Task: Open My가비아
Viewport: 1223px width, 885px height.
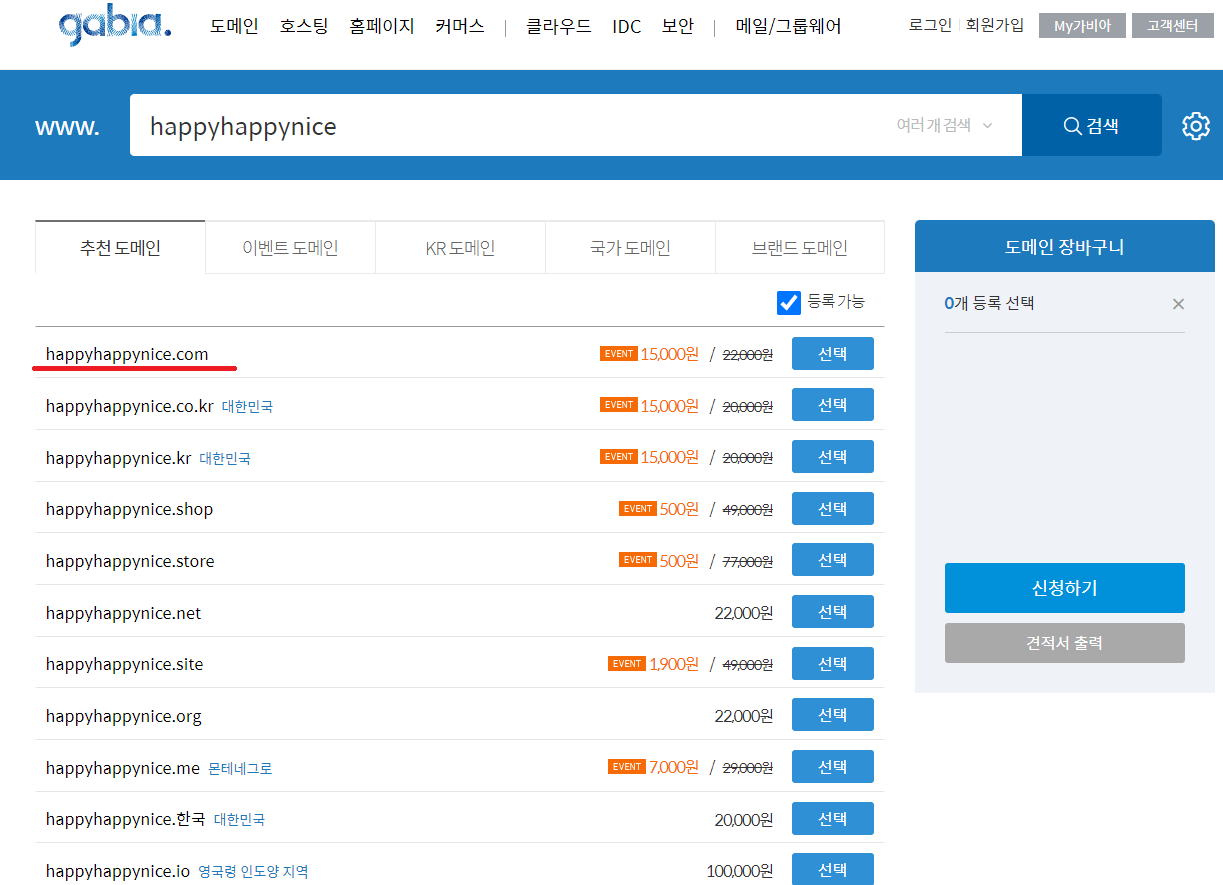Action: click(1081, 25)
